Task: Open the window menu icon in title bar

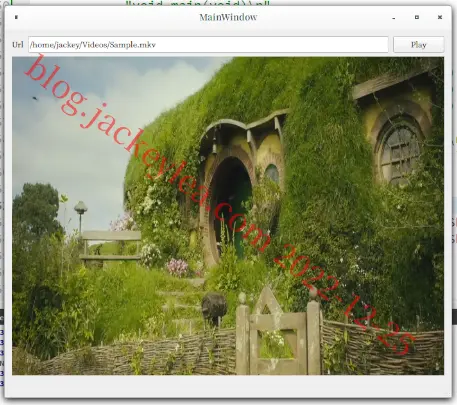Action: tap(16, 17)
